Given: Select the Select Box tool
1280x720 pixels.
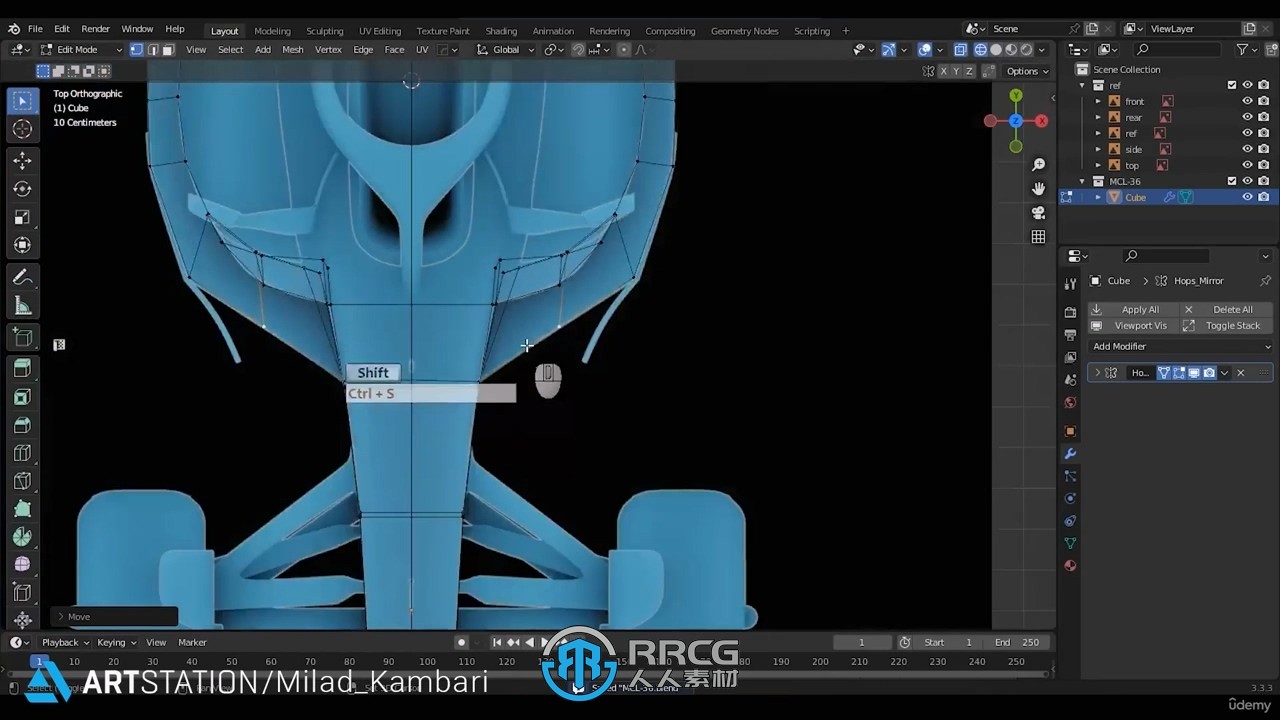Looking at the screenshot, I should point(22,101).
